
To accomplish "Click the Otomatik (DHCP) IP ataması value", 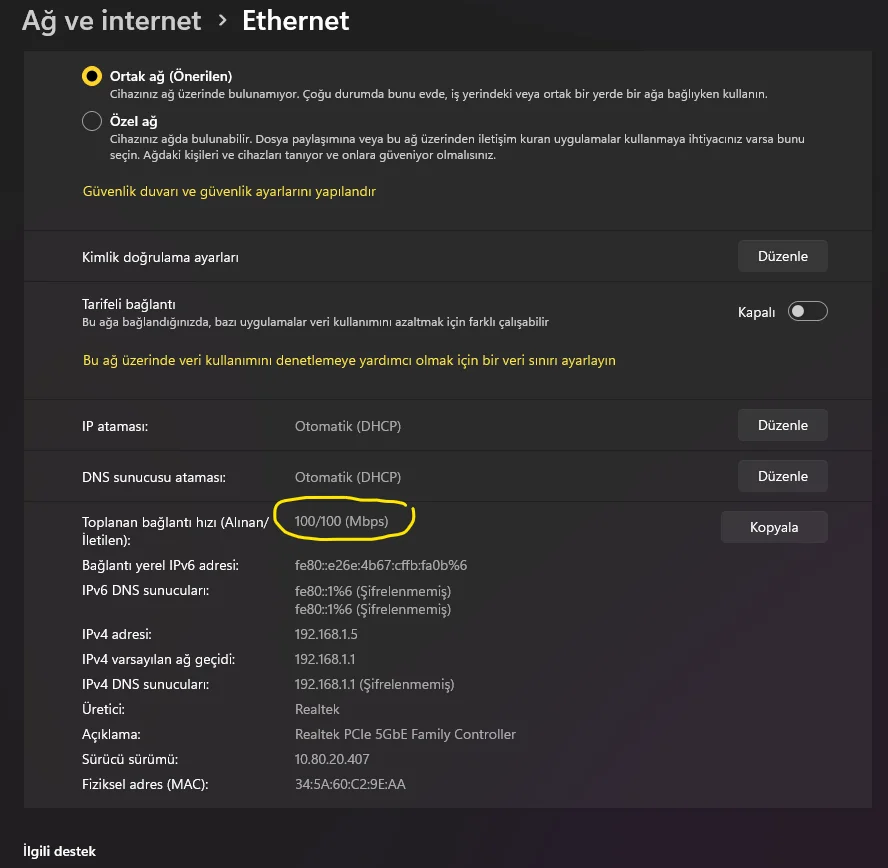I will tap(348, 426).
